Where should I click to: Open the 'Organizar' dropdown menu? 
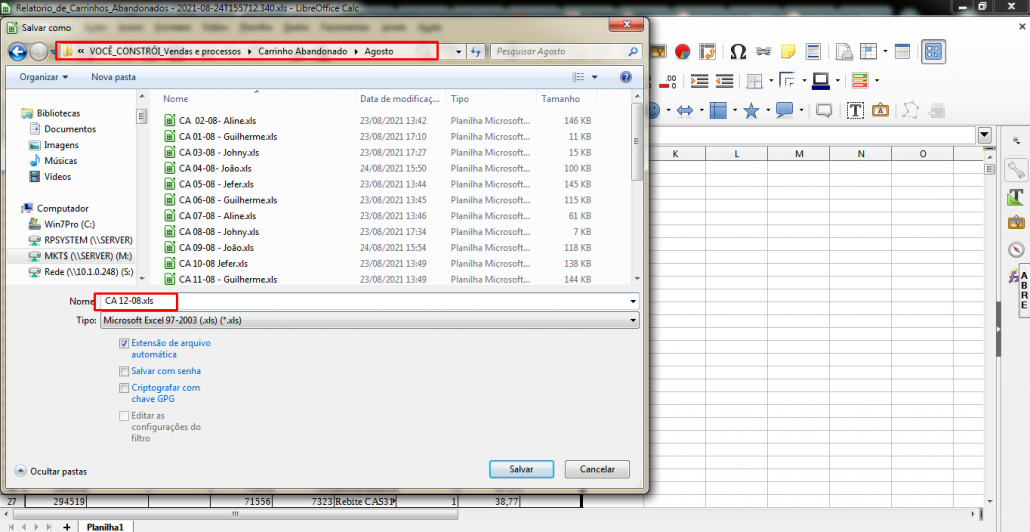point(44,76)
